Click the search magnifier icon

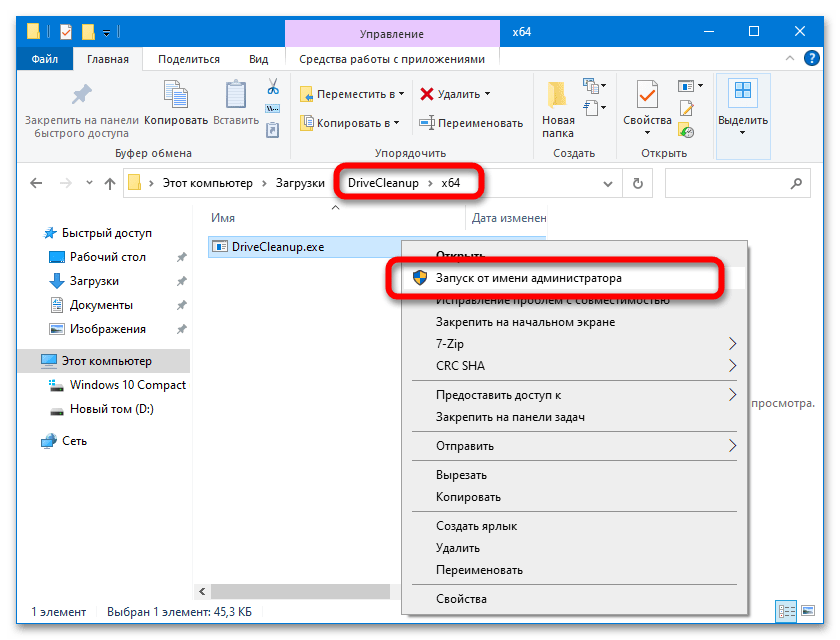(796, 184)
